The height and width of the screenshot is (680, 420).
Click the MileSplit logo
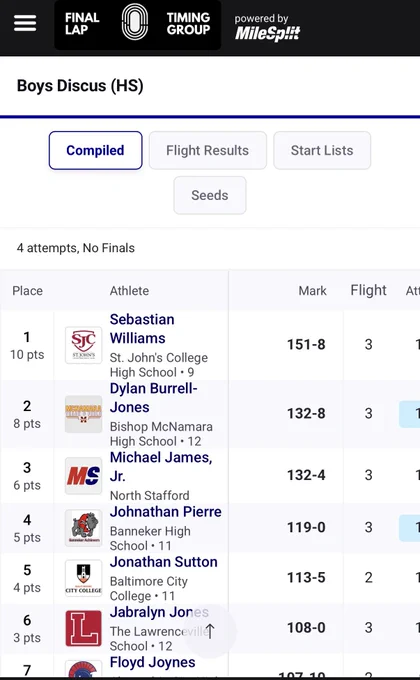pos(267,28)
